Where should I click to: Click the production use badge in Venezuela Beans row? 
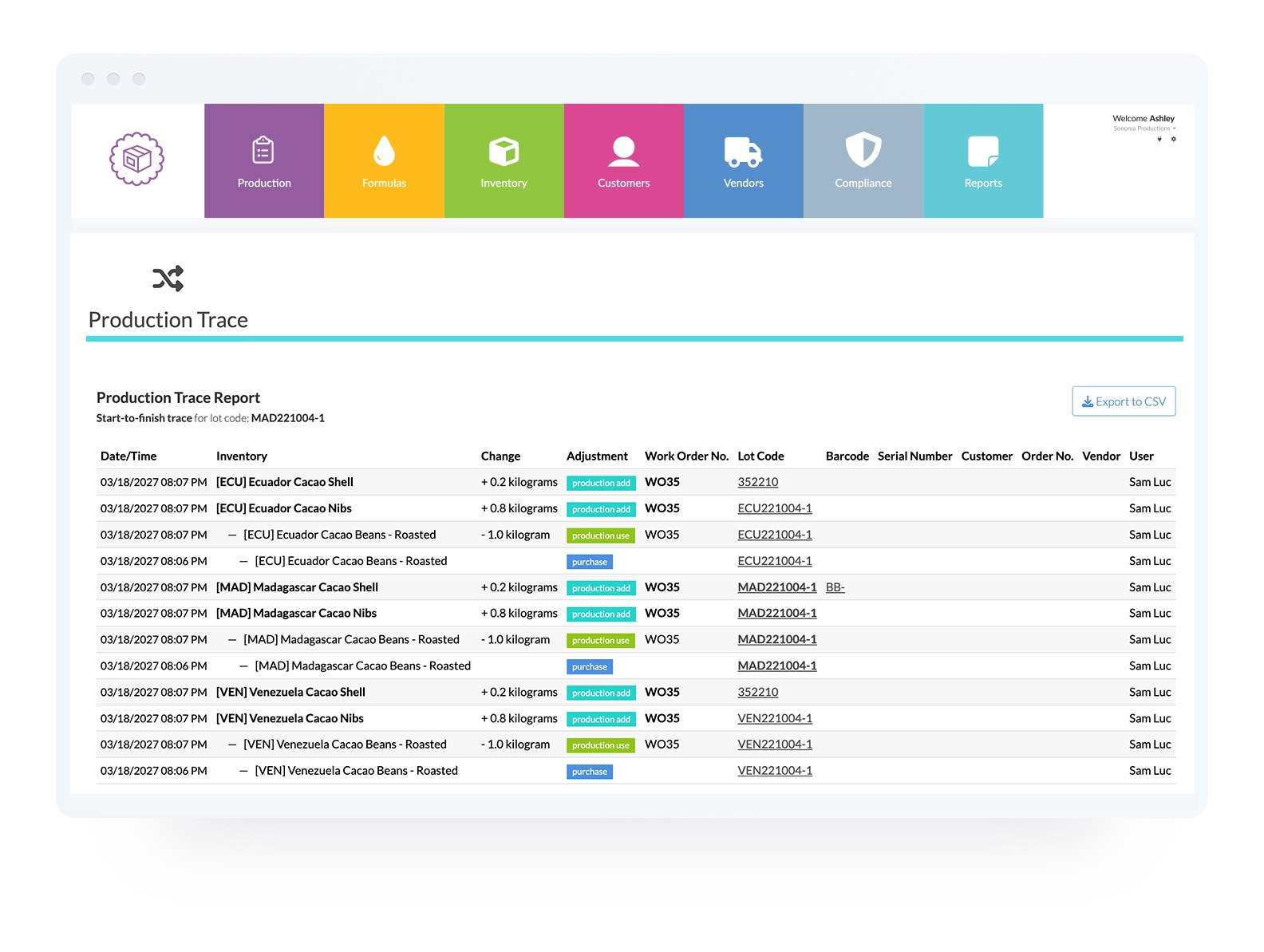tap(601, 745)
